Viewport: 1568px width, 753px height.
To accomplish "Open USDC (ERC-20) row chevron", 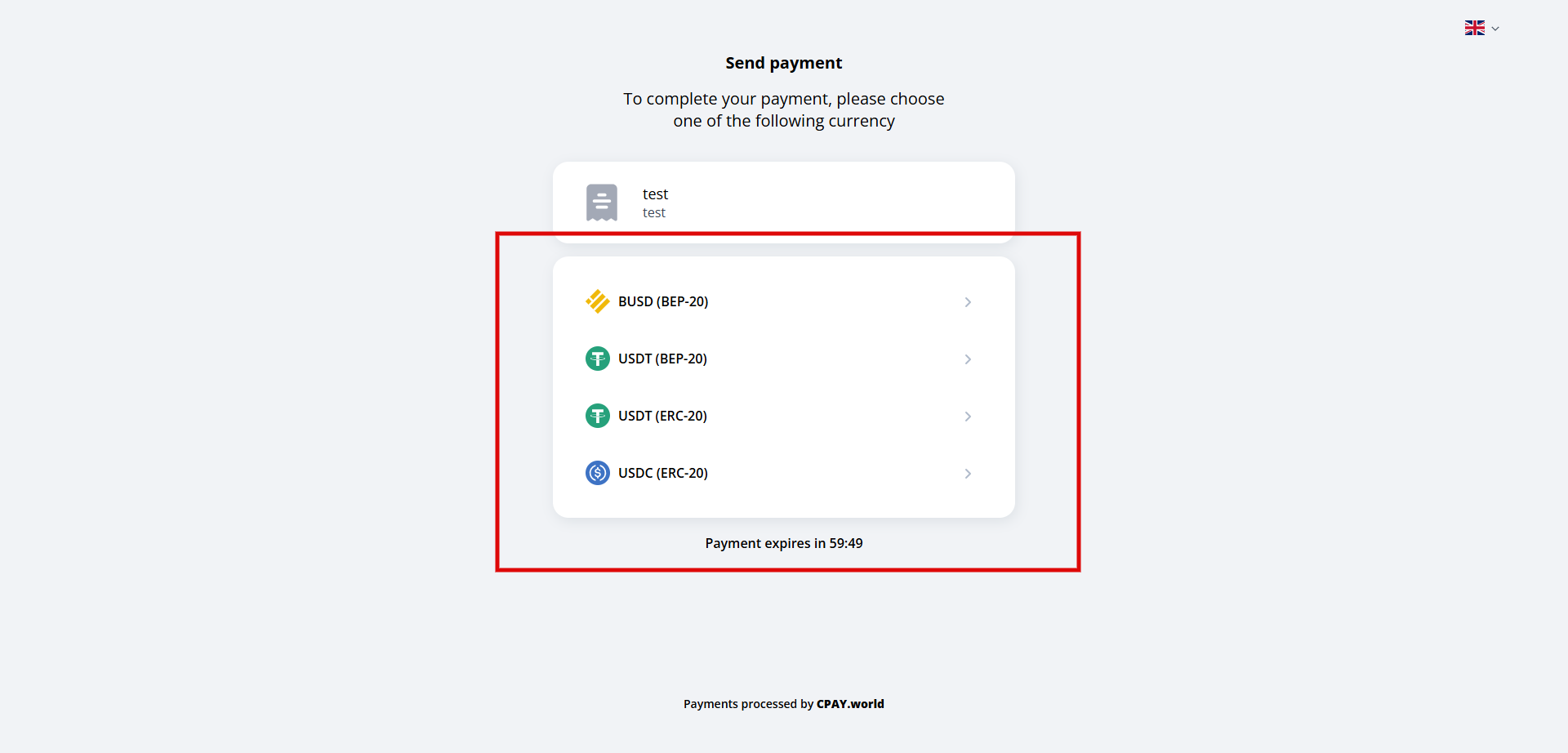I will pyautogui.click(x=968, y=474).
